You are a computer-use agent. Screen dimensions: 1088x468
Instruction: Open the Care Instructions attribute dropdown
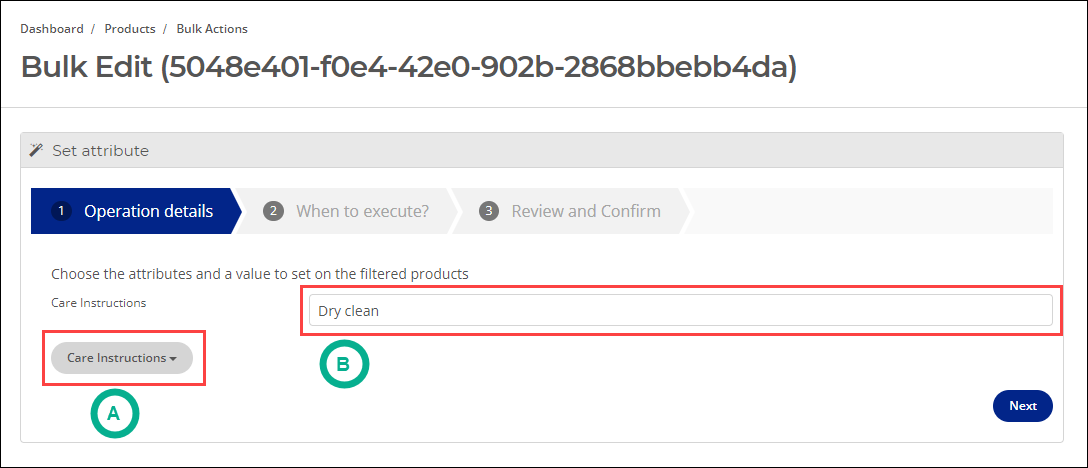point(121,358)
